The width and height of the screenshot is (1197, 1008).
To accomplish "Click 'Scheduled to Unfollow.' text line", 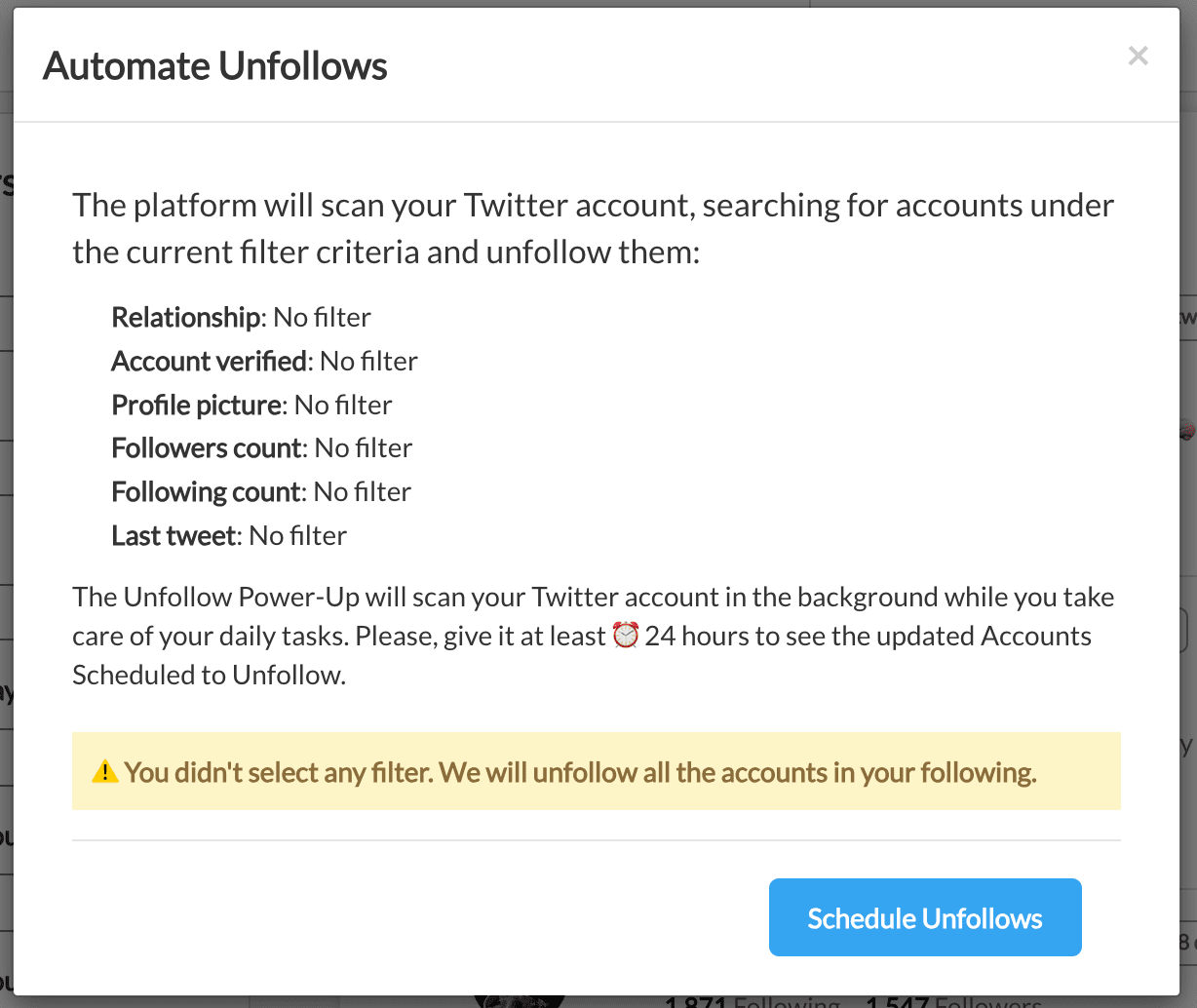I will [x=209, y=675].
